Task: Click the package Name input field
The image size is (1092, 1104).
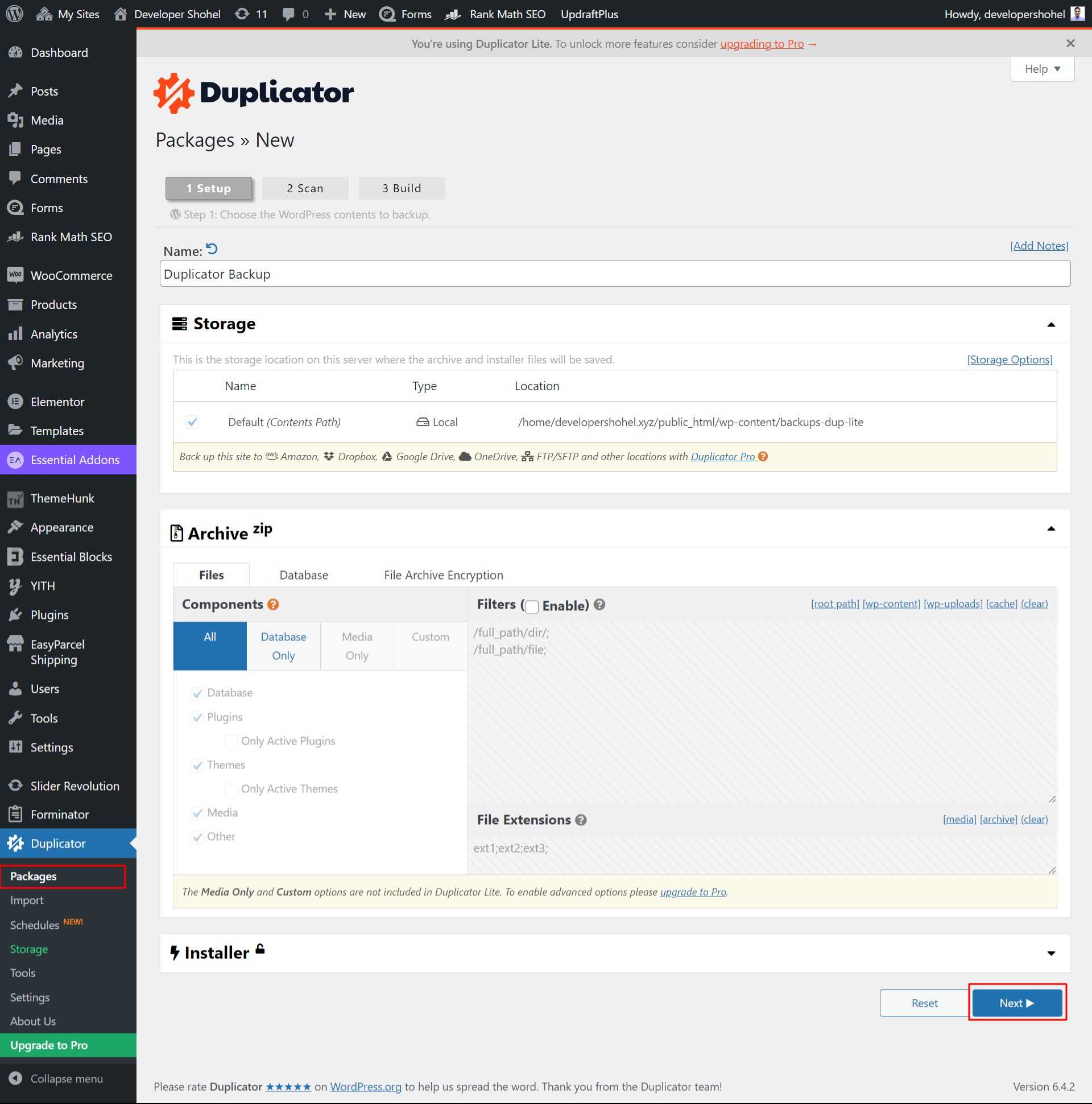Action: click(615, 274)
